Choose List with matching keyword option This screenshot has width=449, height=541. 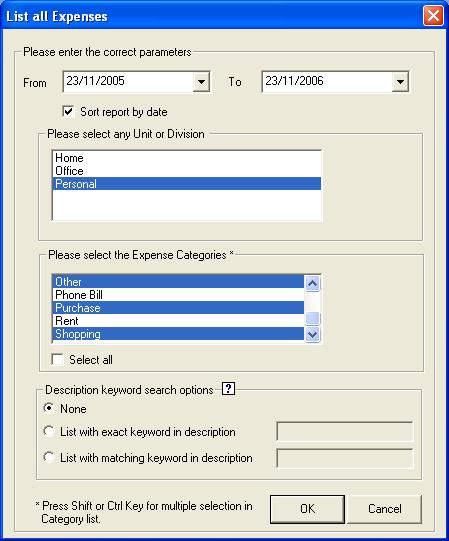[49, 457]
